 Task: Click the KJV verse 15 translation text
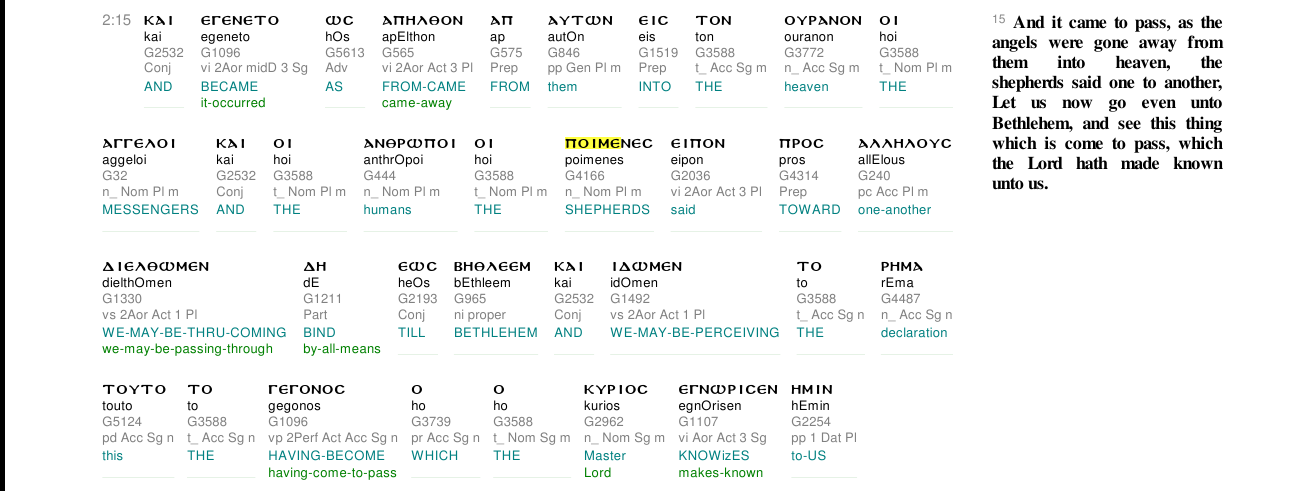pos(1107,103)
